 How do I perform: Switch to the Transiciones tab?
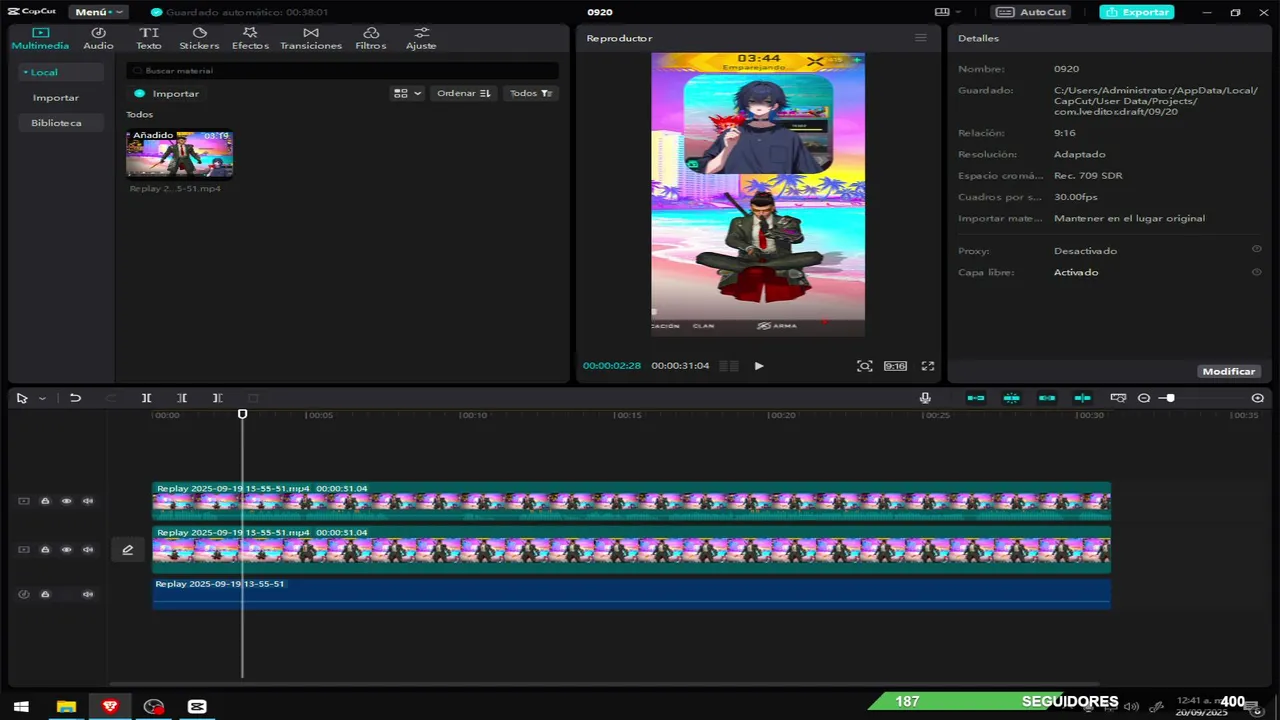[x=311, y=38]
